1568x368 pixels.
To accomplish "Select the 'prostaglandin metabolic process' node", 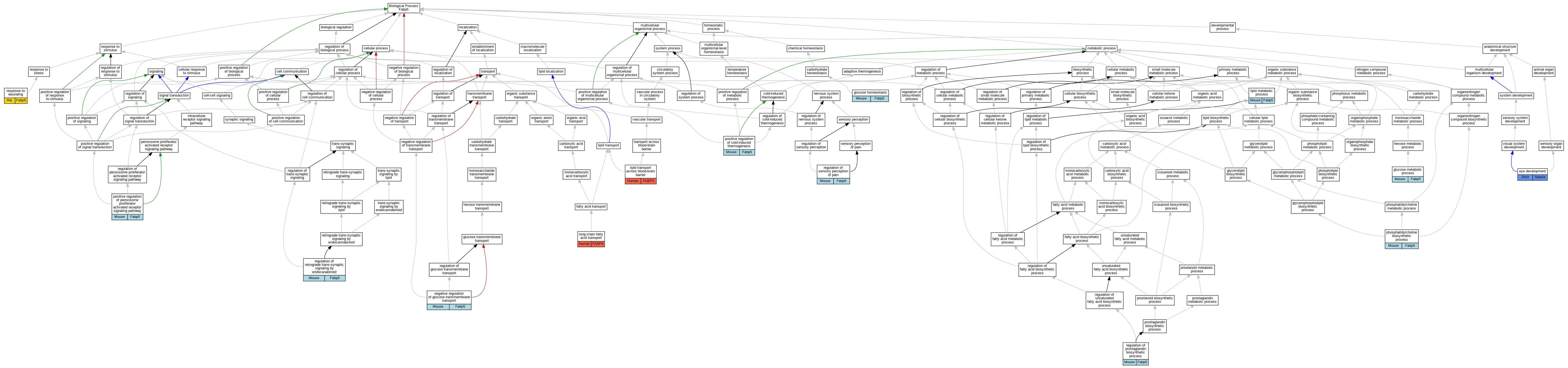I will [1202, 300].
